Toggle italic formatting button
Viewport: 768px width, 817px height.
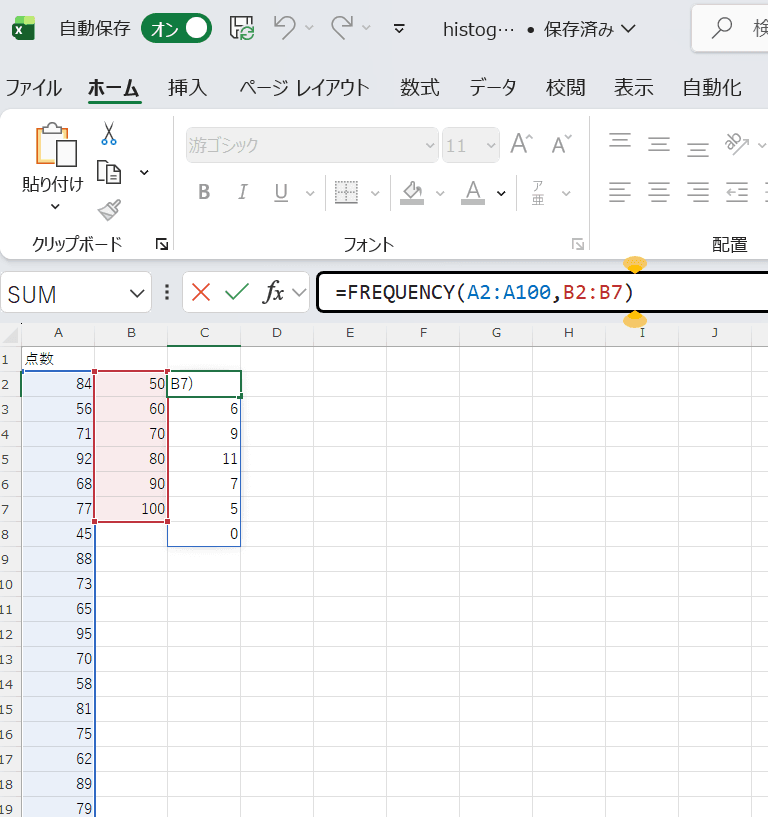(241, 192)
